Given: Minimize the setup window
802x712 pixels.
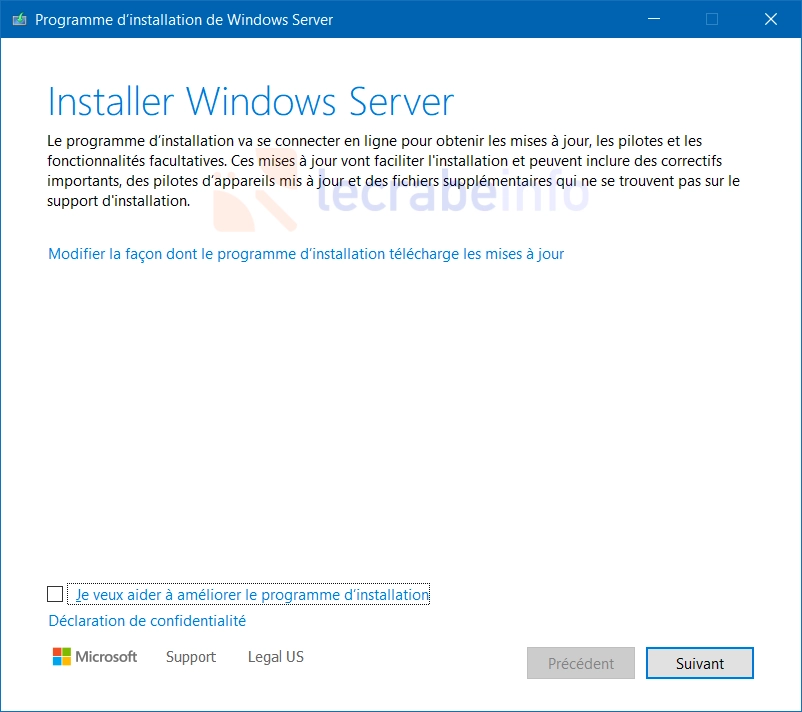Looking at the screenshot, I should pyautogui.click(x=654, y=19).
